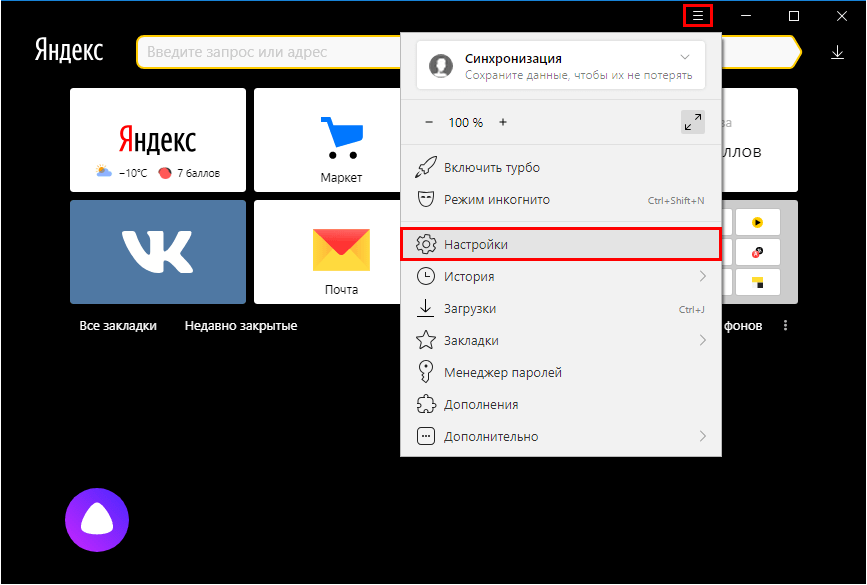Click the Синхронизация heading text
Viewport: 867px width, 585px height.
[513, 58]
